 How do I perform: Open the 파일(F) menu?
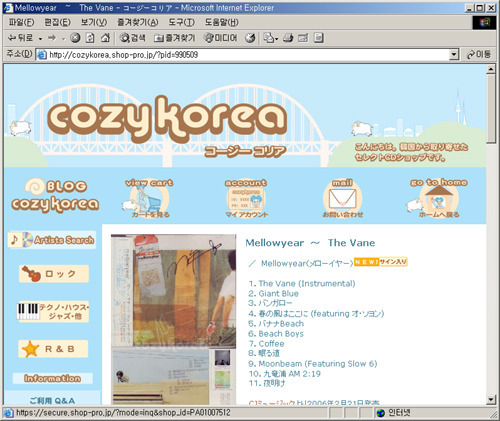(x=21, y=22)
